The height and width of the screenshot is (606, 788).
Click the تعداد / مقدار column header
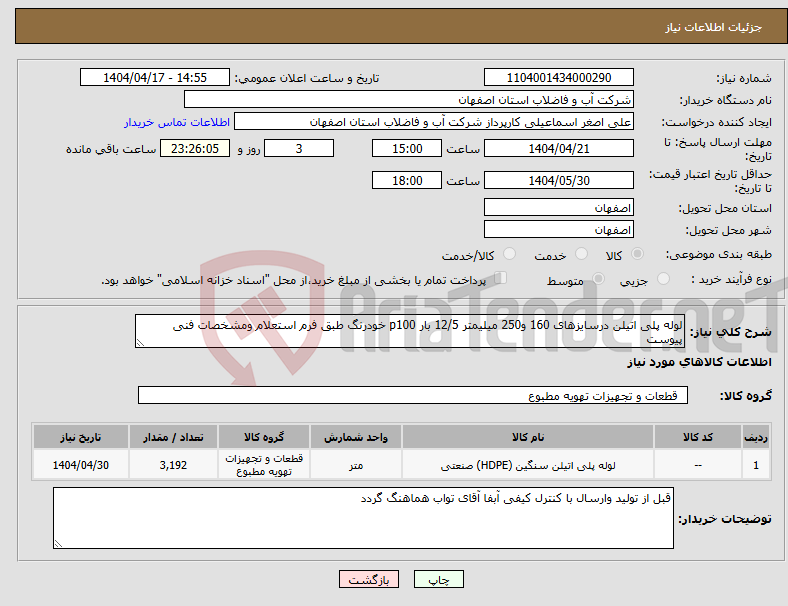173,437
